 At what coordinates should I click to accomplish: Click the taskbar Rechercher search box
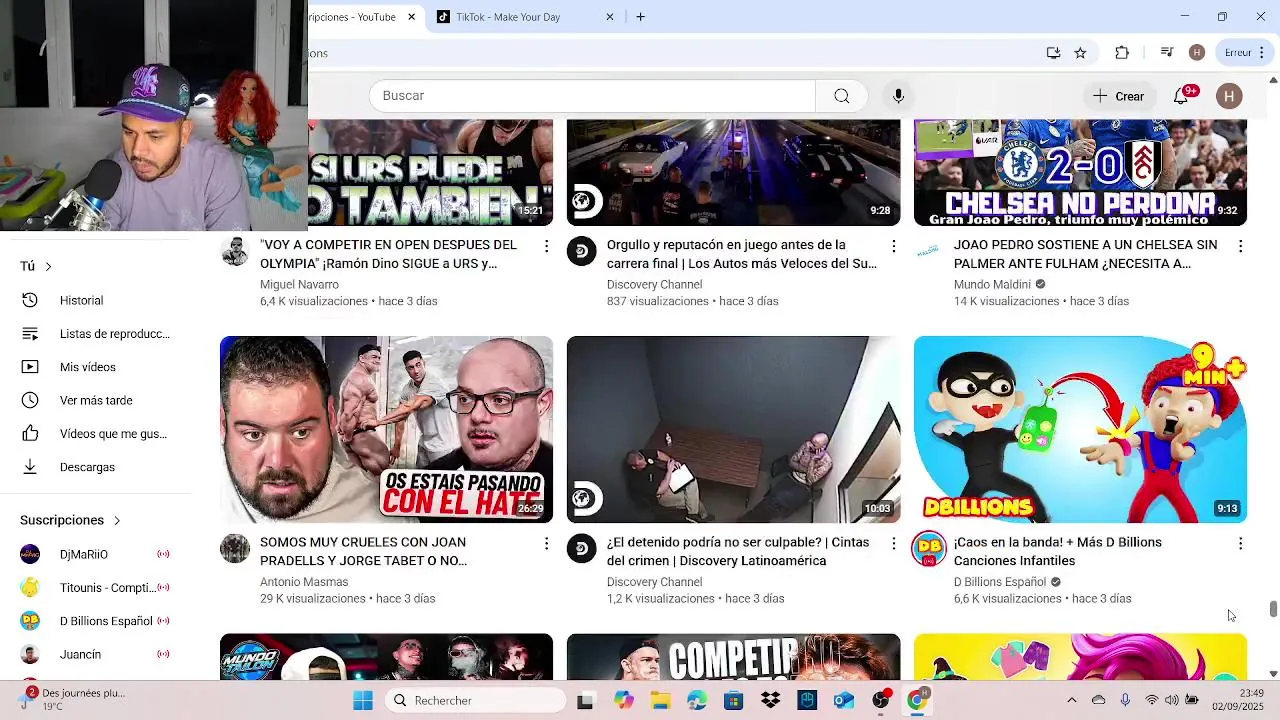474,701
